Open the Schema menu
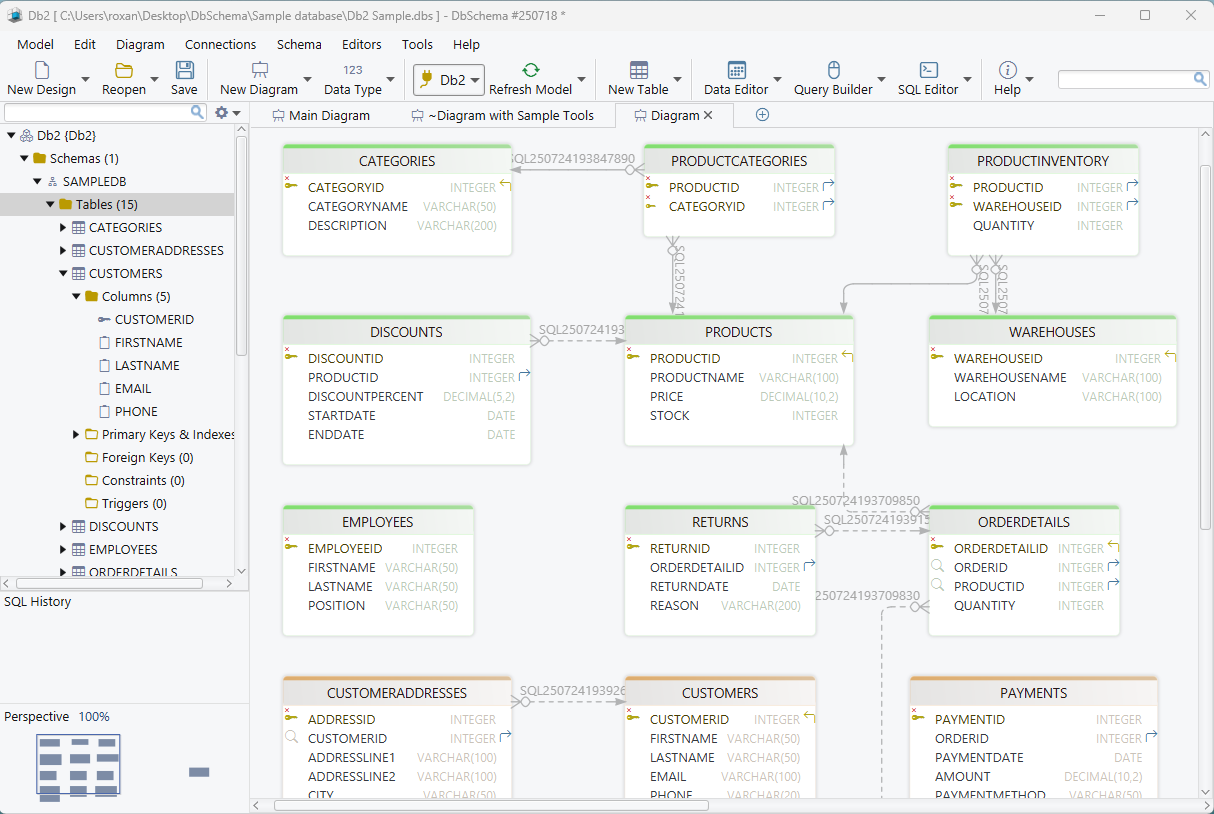 (299, 44)
